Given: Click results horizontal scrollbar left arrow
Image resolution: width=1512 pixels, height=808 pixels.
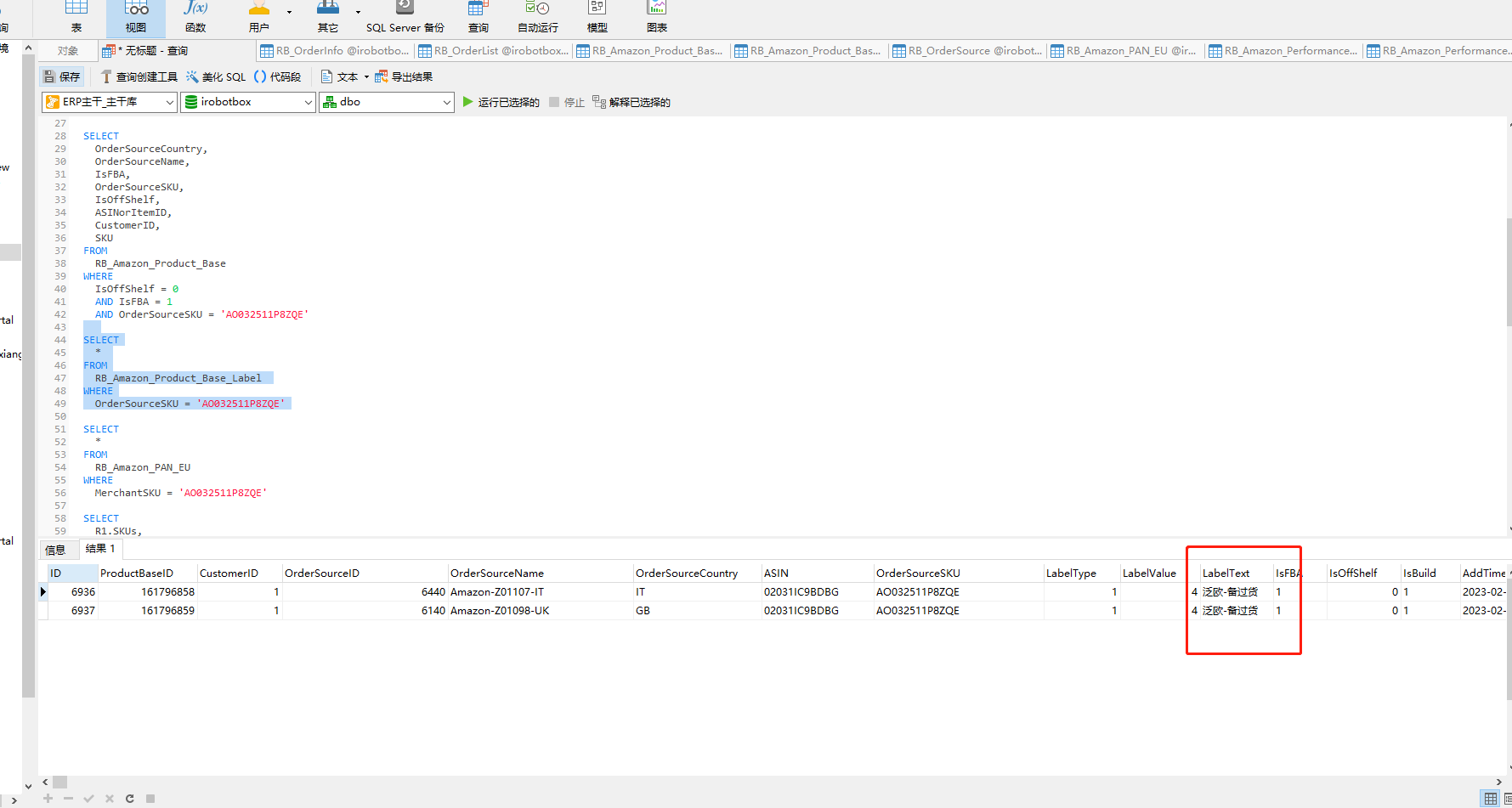Looking at the screenshot, I should pos(45,783).
